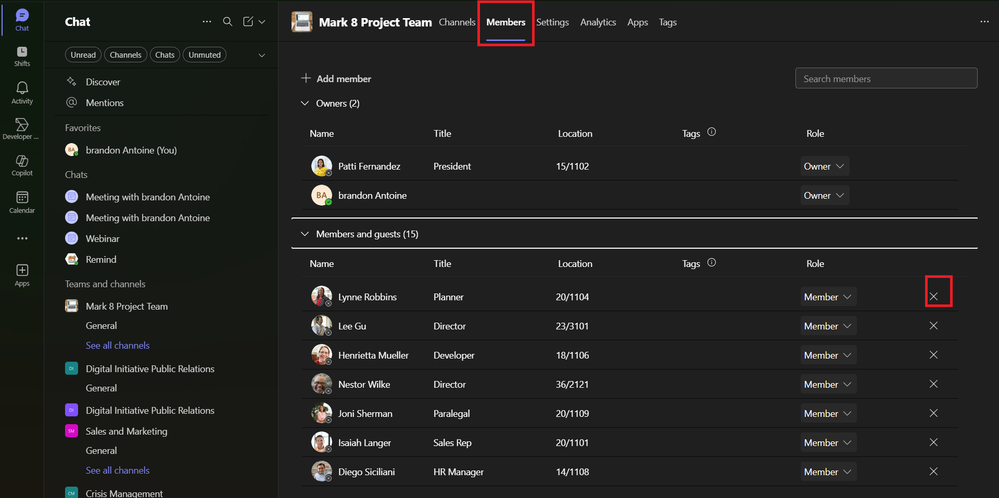Open Patti Fernandez role dropdown
Image resolution: width=999 pixels, height=498 pixels.
(824, 166)
